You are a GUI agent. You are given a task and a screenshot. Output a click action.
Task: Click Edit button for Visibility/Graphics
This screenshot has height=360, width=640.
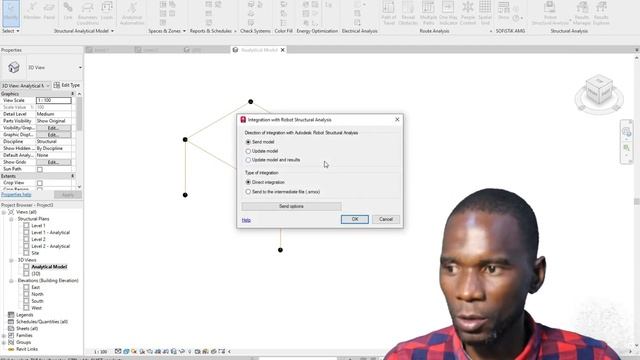(x=53, y=128)
